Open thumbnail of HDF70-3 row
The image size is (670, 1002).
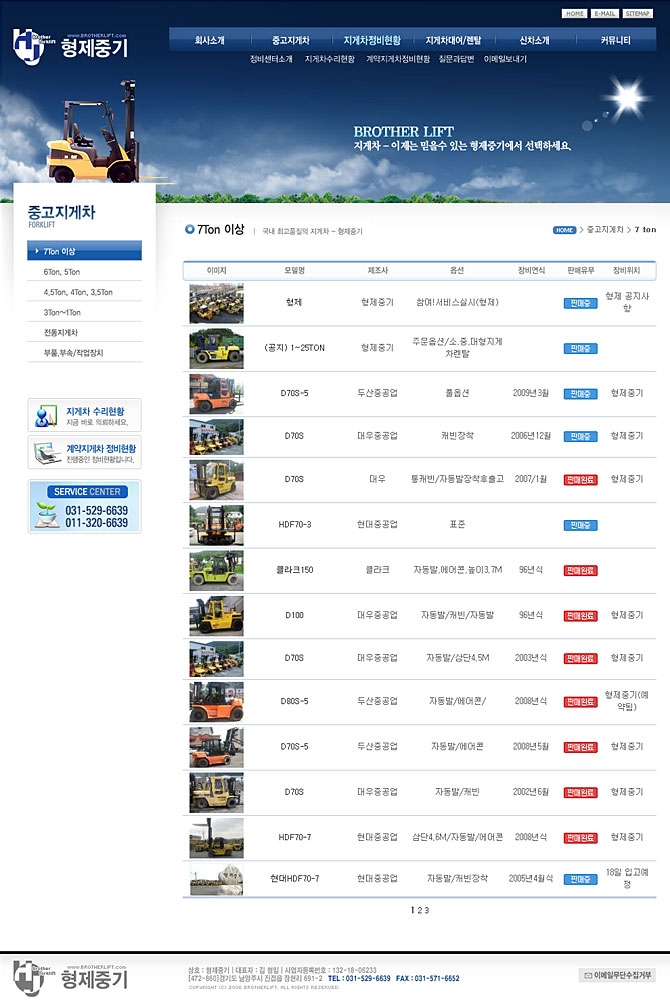point(217,525)
